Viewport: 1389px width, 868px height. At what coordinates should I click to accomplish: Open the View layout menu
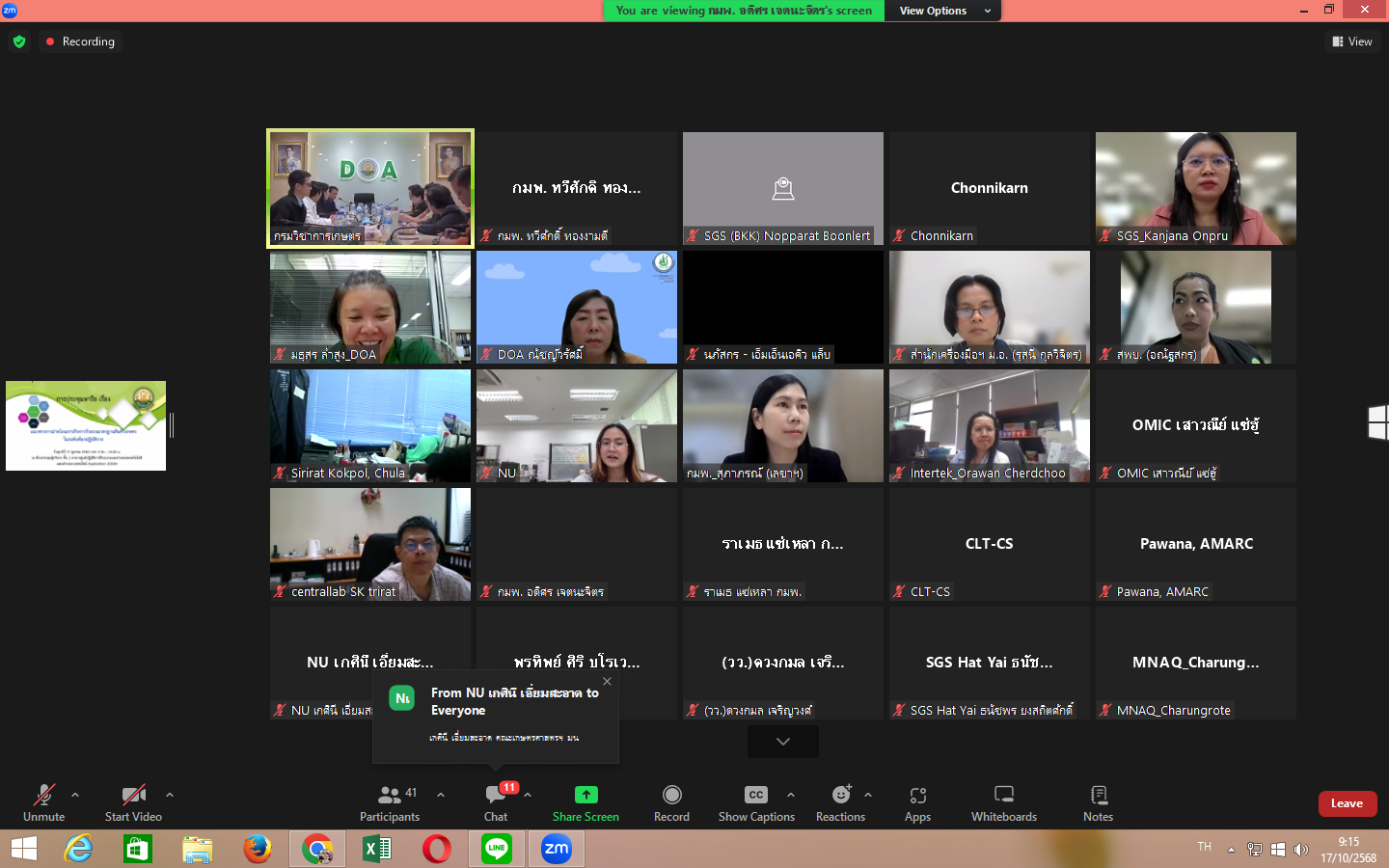click(x=1352, y=41)
